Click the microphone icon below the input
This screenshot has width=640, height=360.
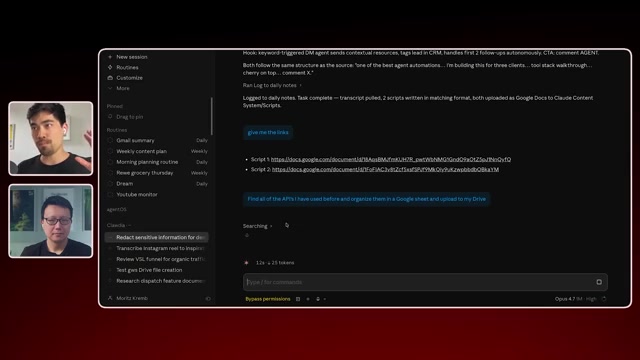pyautogui.click(x=318, y=299)
